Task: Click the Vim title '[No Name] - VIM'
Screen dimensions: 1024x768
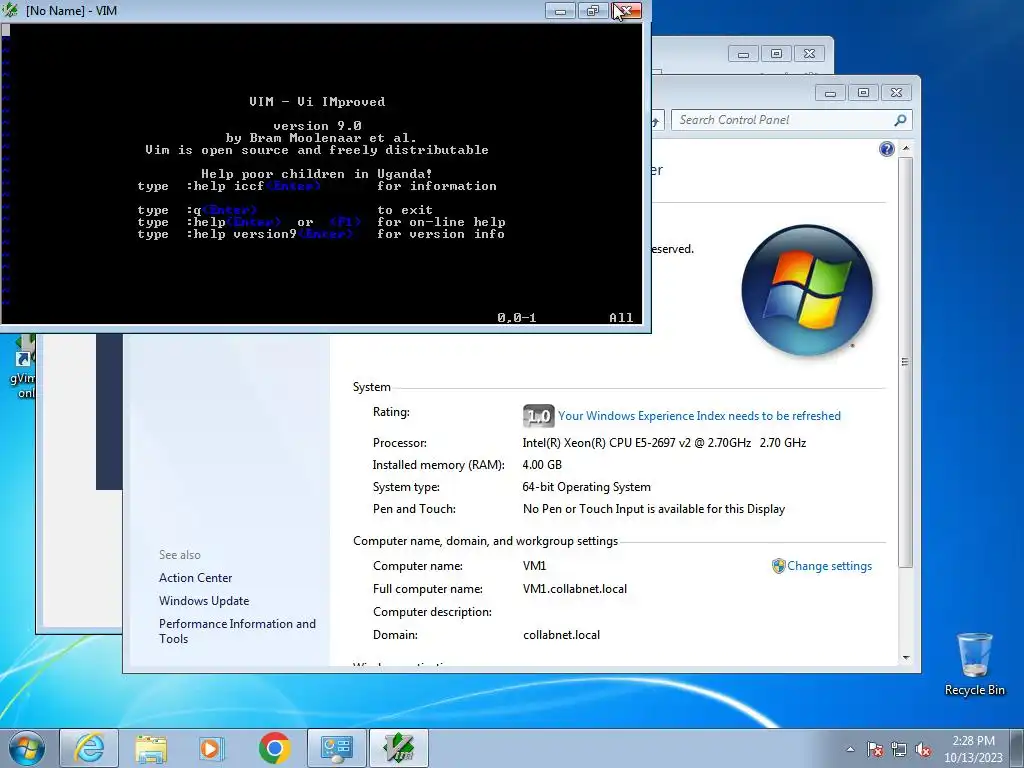Action: 71,11
